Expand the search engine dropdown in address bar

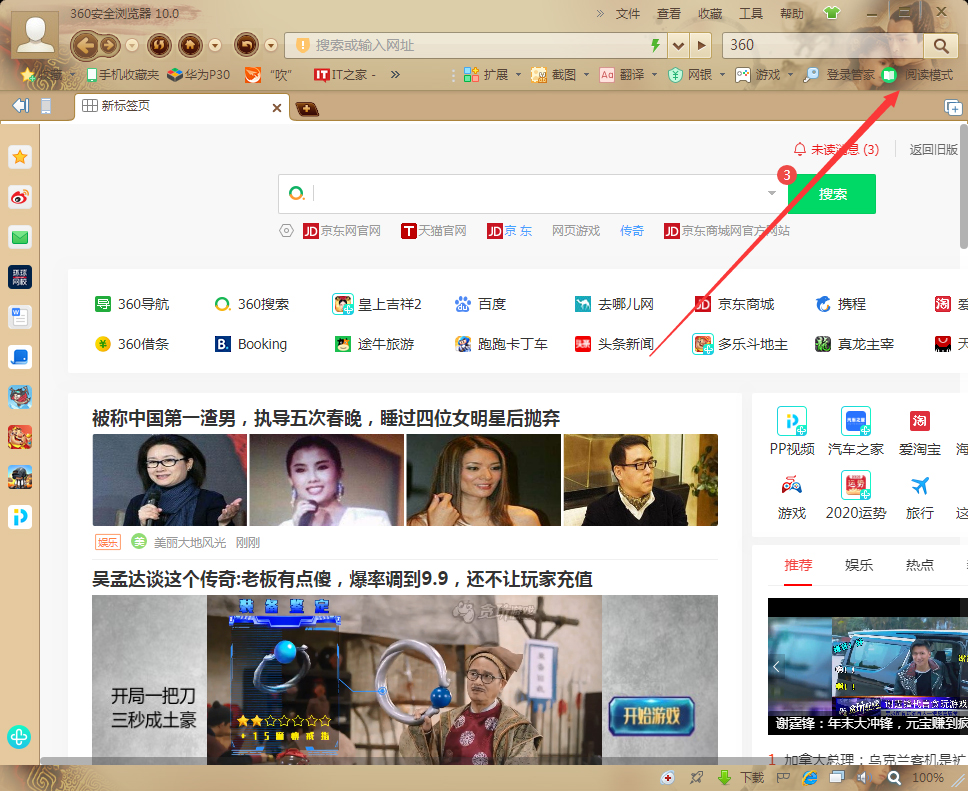point(678,46)
